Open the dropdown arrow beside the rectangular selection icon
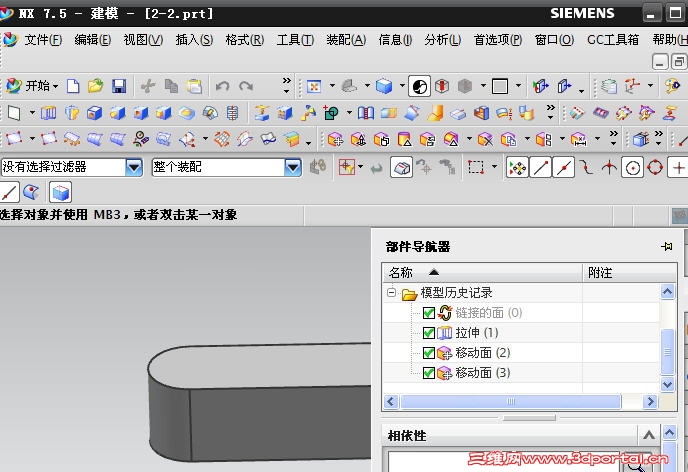 pyautogui.click(x=494, y=167)
